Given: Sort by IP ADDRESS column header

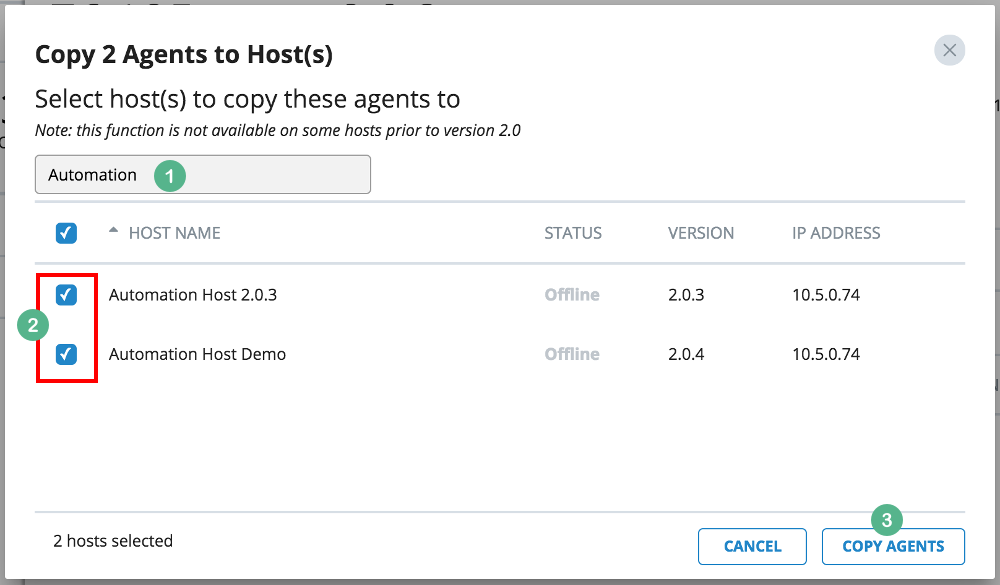Looking at the screenshot, I should click(836, 233).
